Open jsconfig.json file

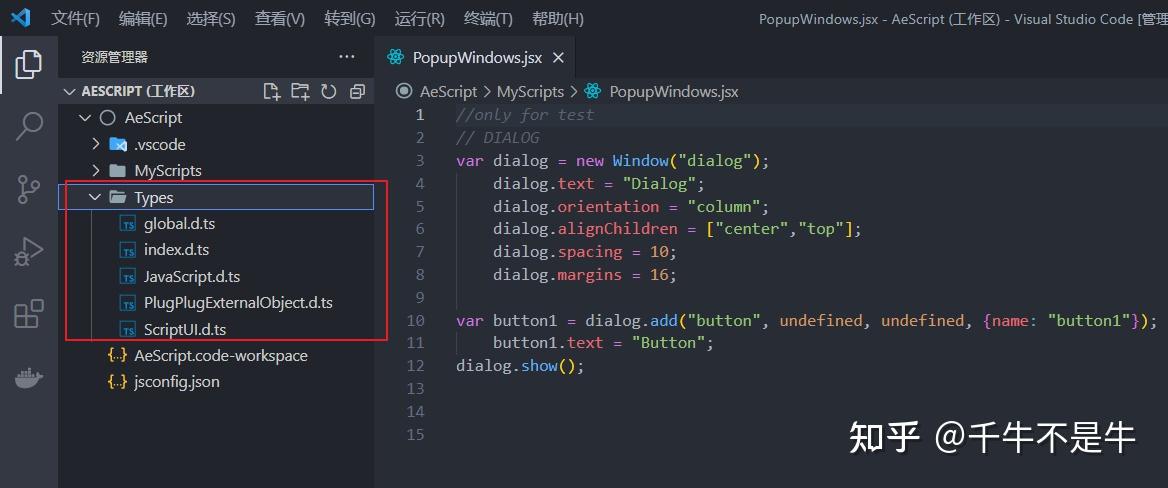[x=177, y=382]
